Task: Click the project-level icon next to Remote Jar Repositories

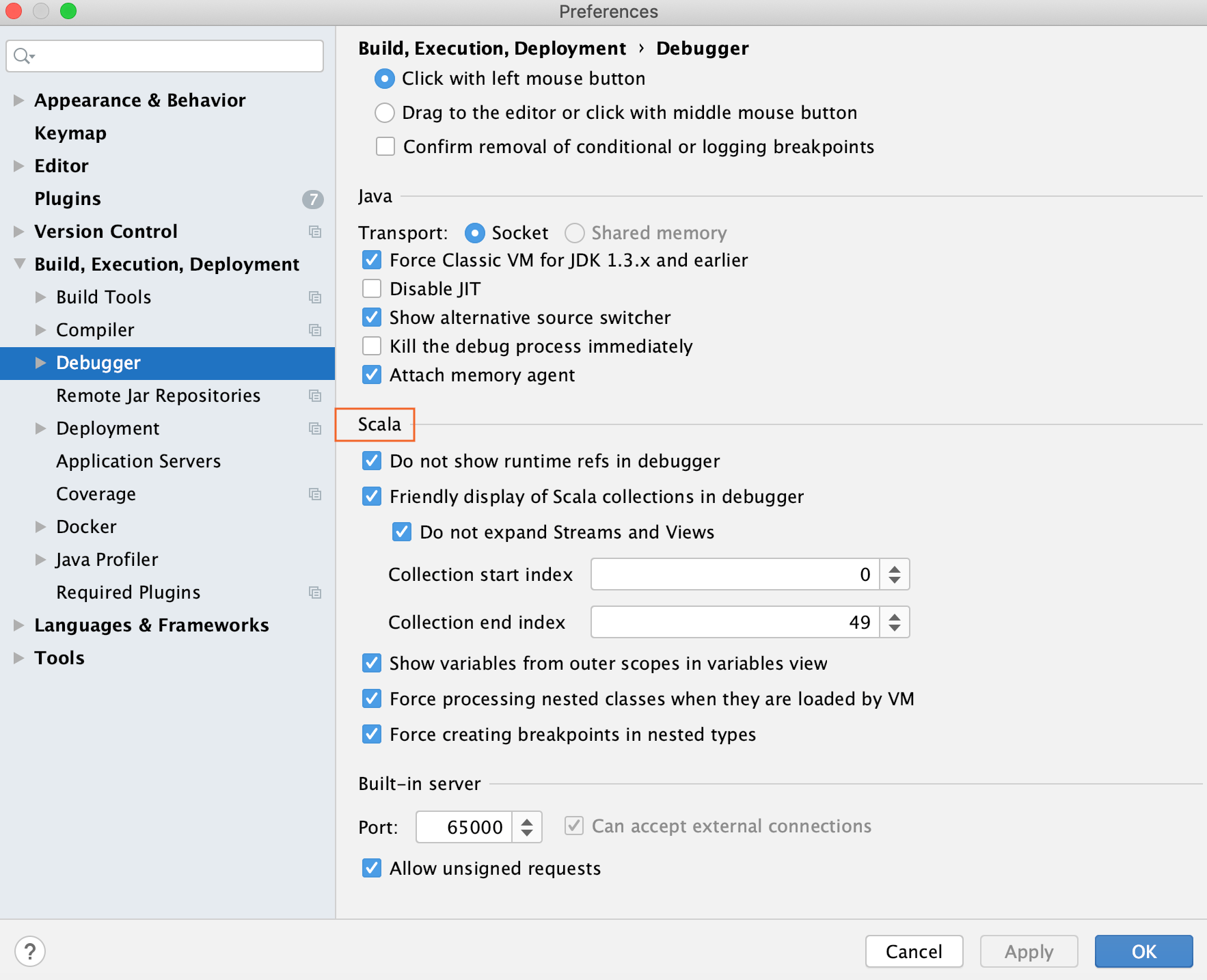Action: 315,396
